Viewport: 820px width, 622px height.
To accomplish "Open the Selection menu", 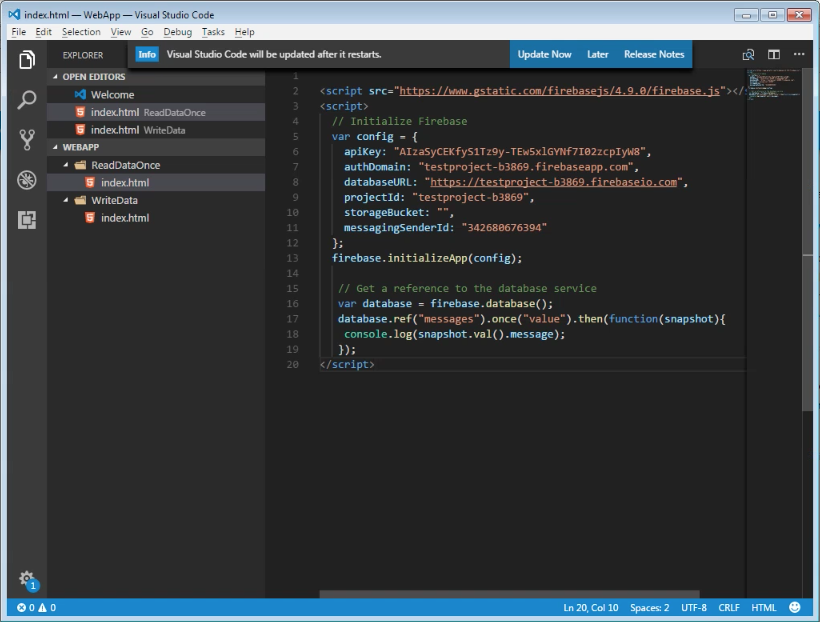I will coord(81,32).
